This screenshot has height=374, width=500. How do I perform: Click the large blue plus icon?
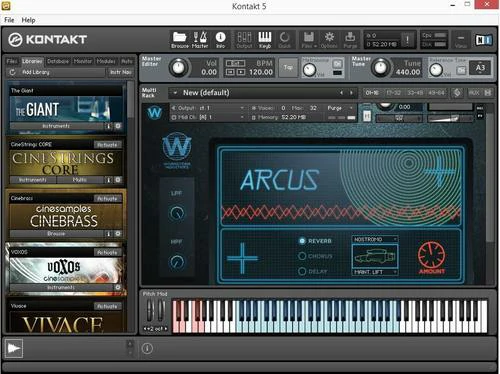[x=242, y=258]
